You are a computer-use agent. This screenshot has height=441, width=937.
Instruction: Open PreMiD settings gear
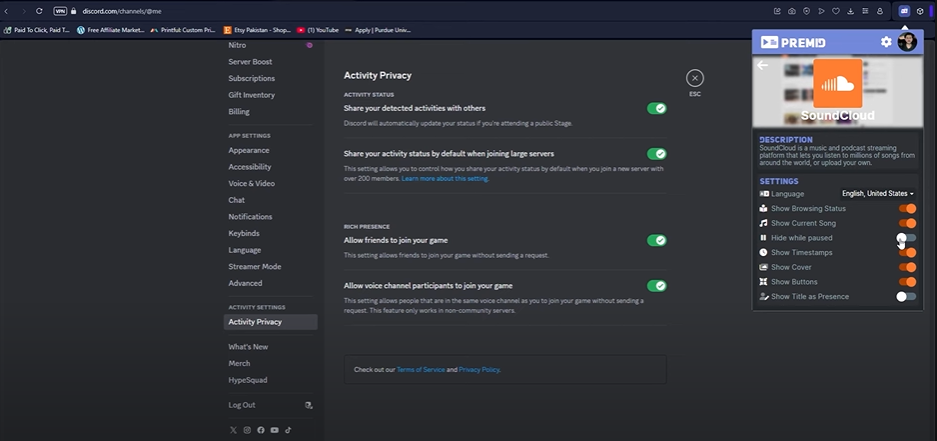[885, 42]
